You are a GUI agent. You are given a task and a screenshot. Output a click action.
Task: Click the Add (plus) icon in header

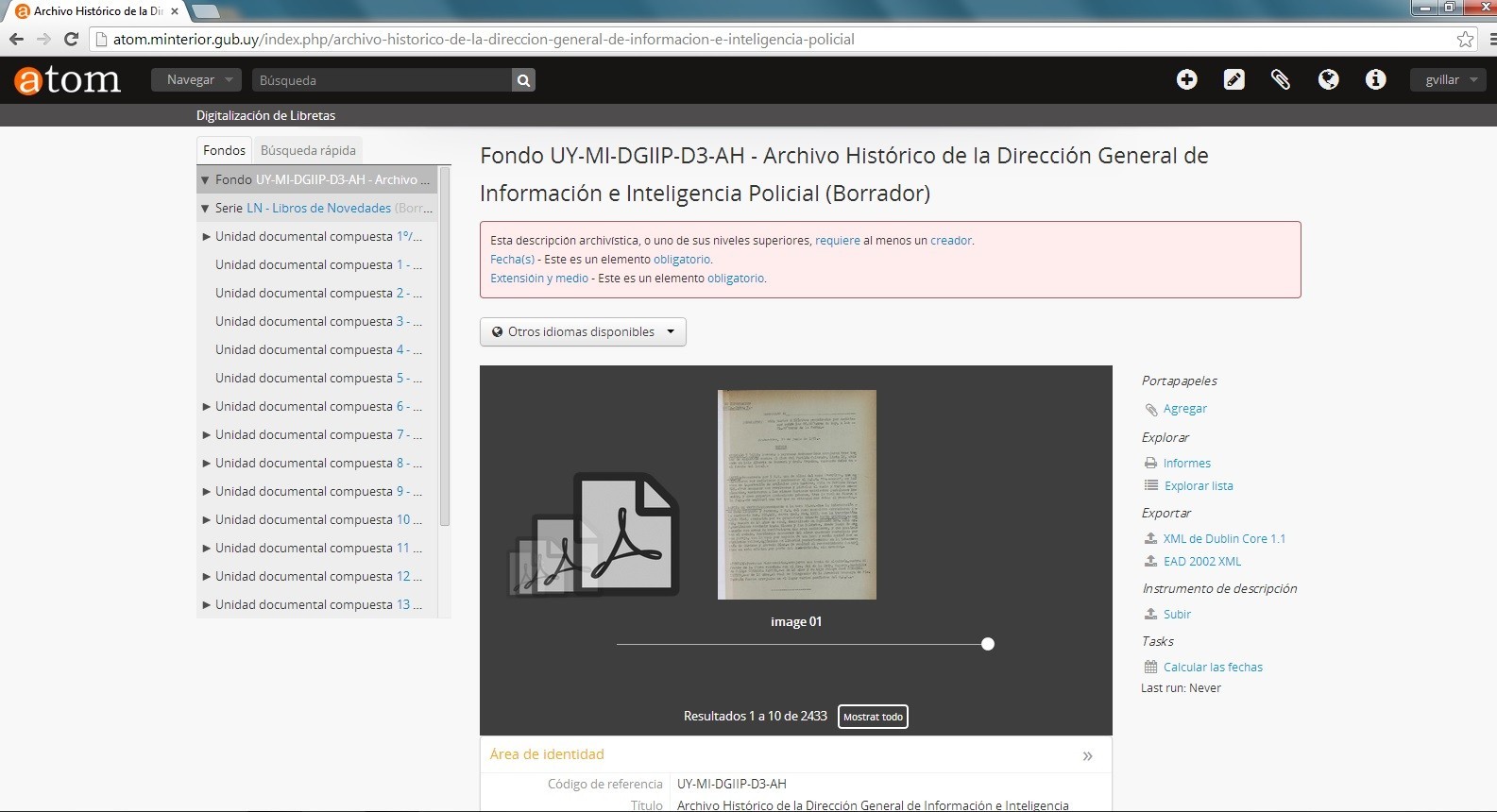pos(1186,80)
